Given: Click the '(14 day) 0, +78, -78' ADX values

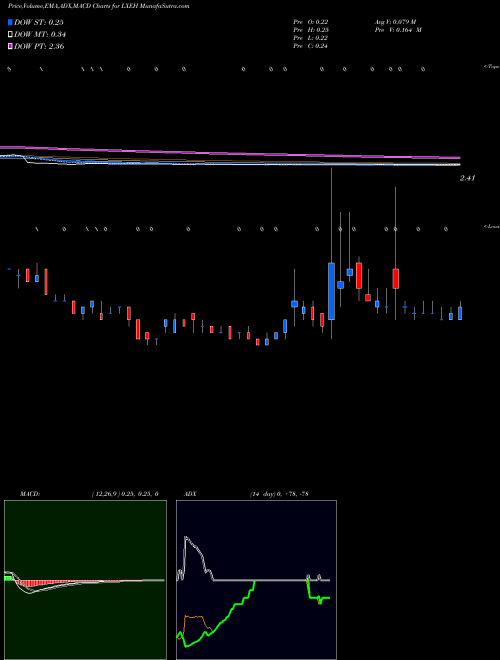Looking at the screenshot, I should (279, 494).
